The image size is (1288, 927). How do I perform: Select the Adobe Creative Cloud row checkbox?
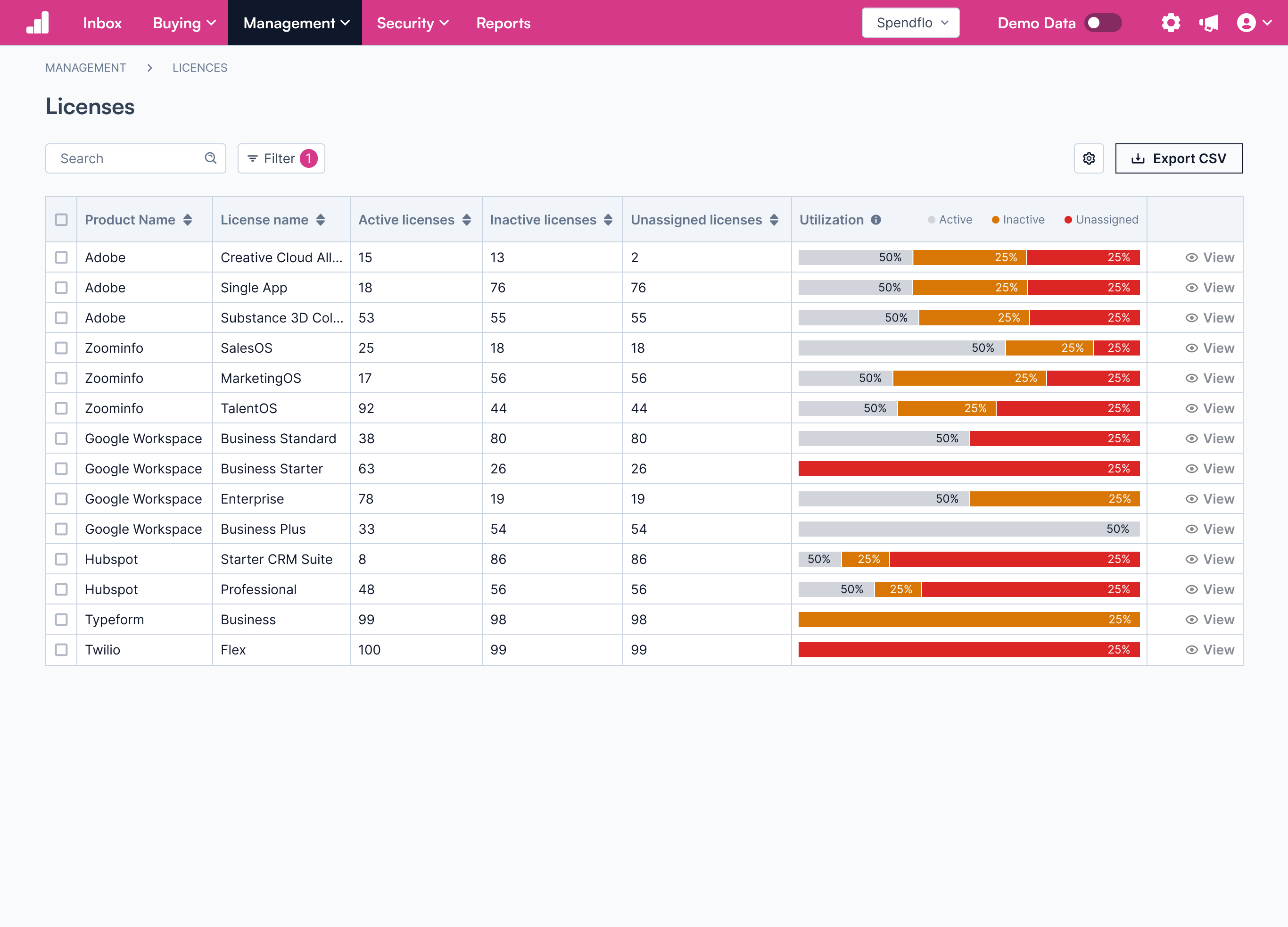(x=61, y=257)
